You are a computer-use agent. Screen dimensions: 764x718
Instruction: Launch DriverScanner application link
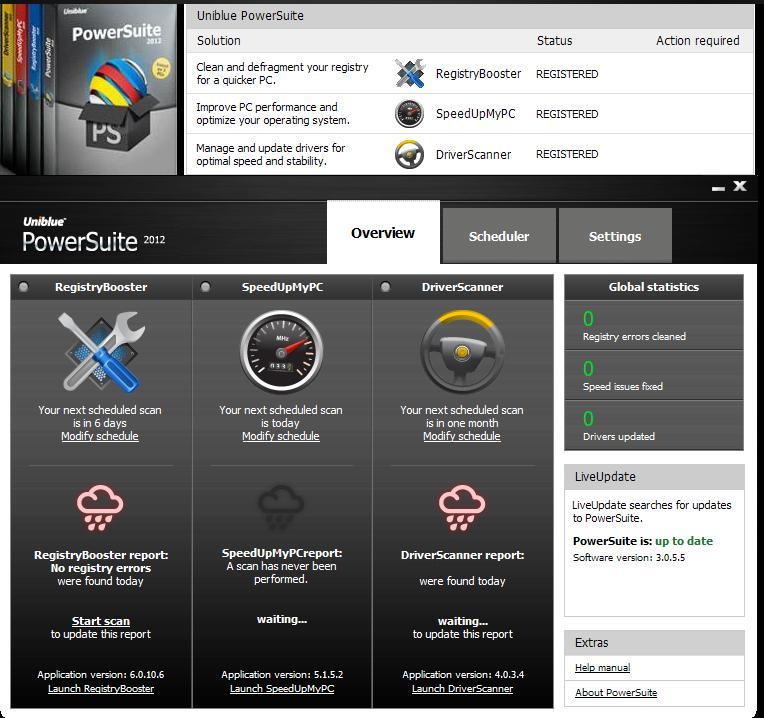click(x=462, y=689)
